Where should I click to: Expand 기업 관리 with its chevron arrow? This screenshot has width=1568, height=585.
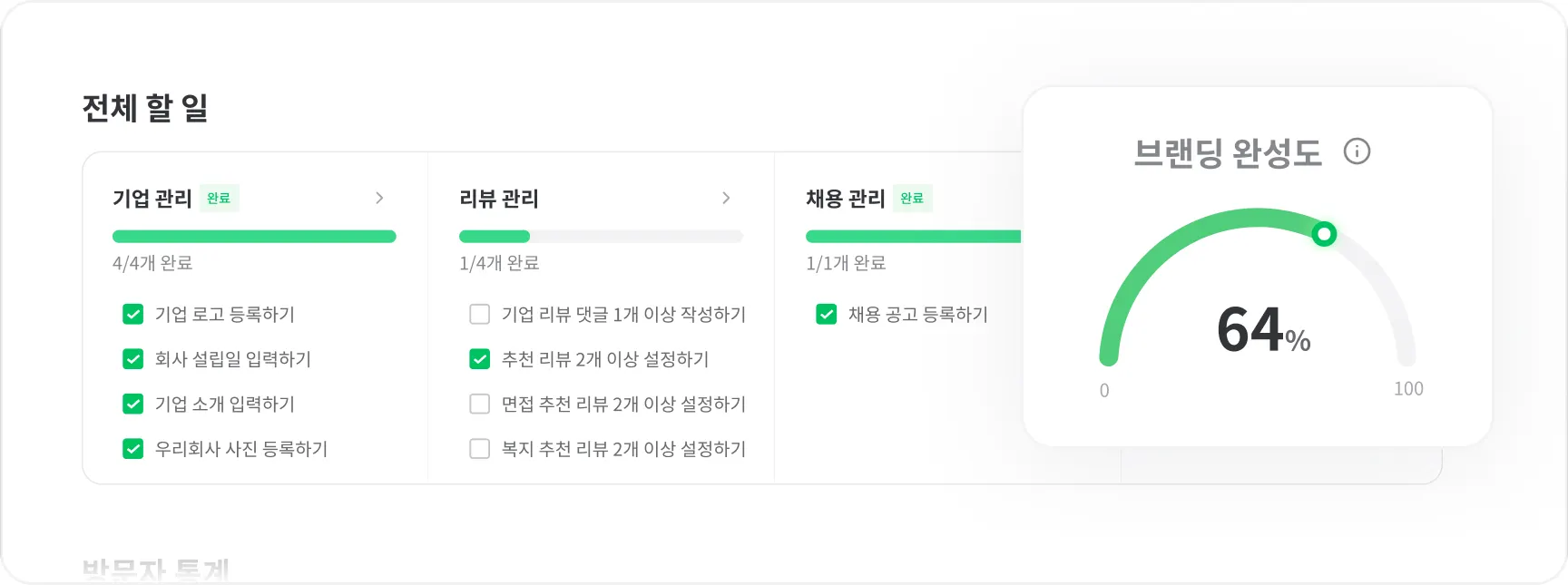[x=379, y=198]
